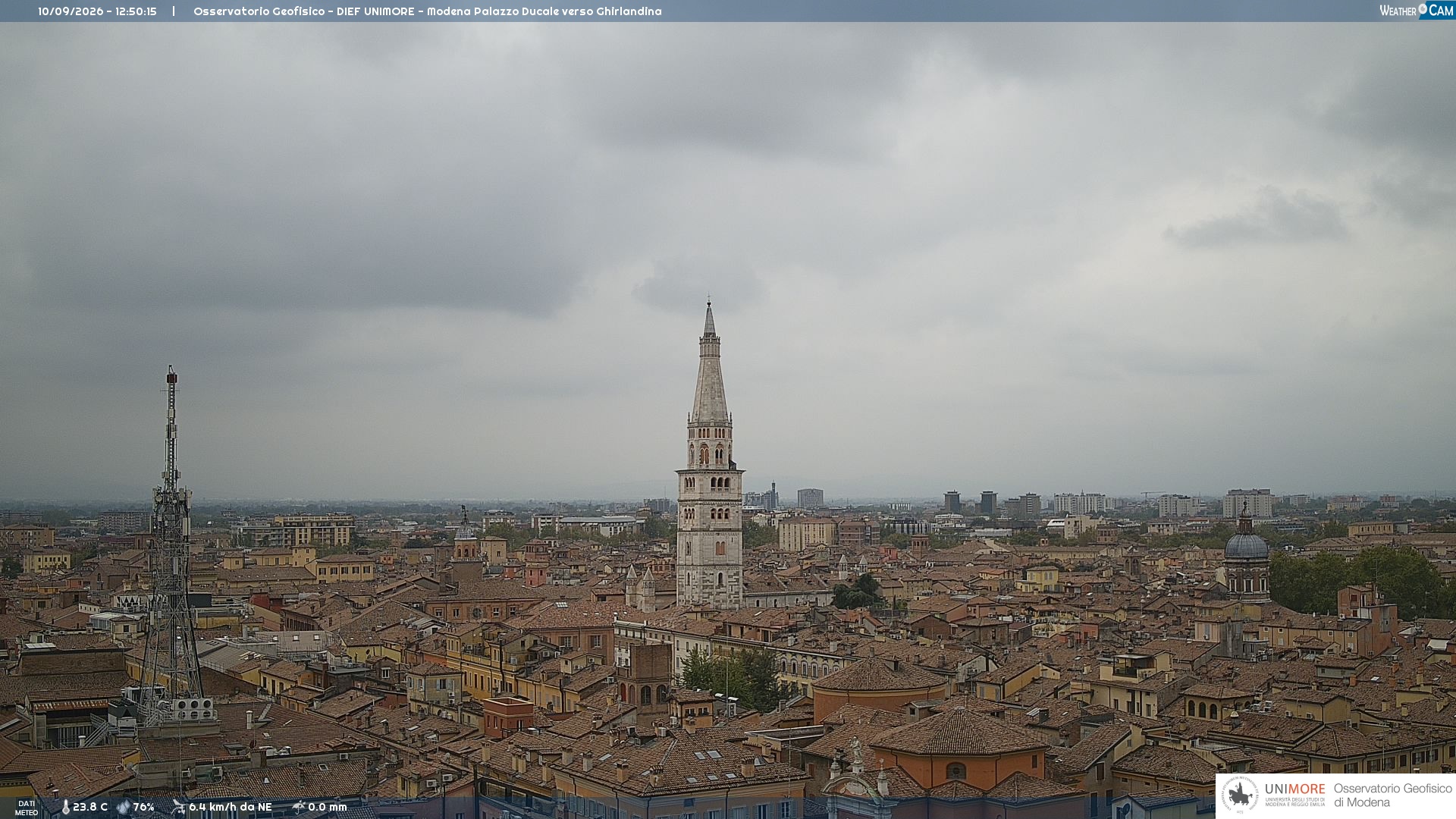Select the 0.0 mm rainfall reading

pyautogui.click(x=328, y=807)
